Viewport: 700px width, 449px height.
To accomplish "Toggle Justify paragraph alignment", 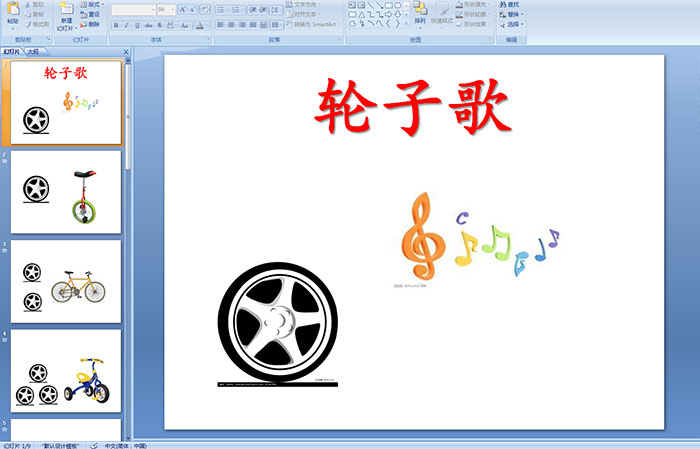I will 253,25.
